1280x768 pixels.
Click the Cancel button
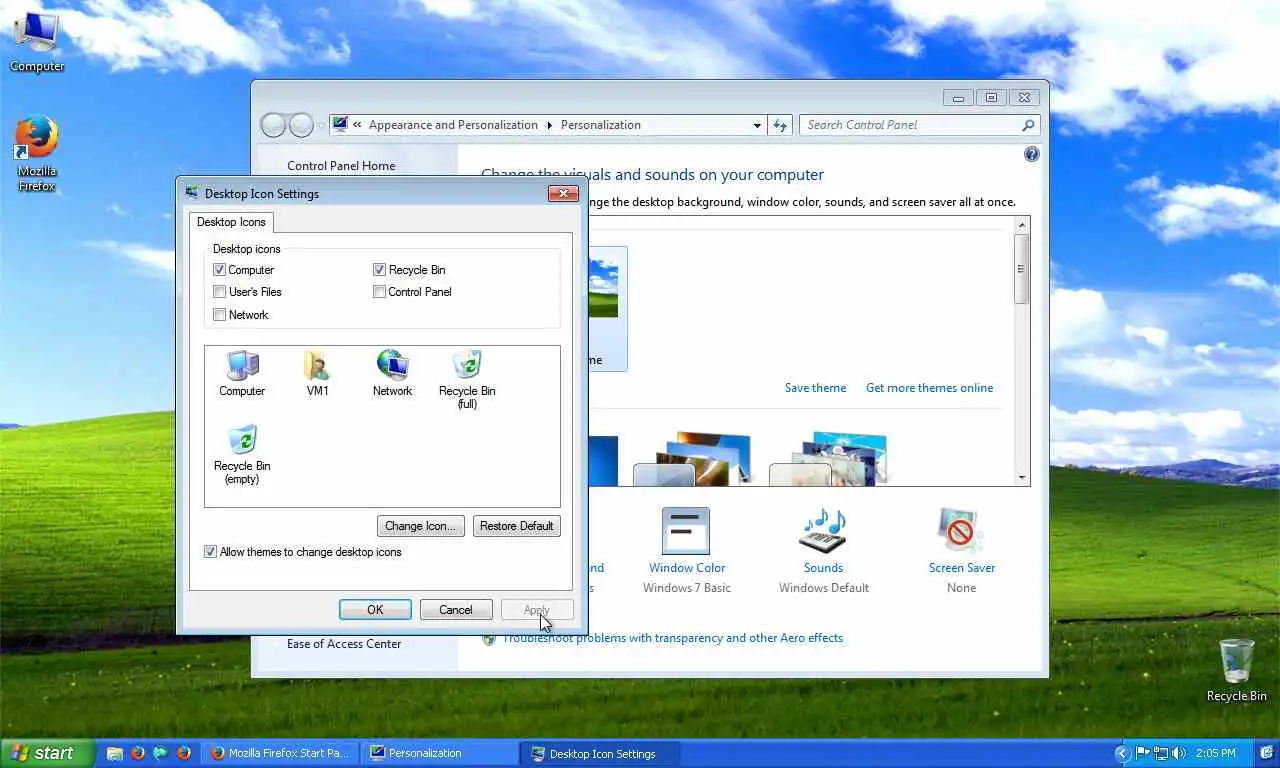[x=455, y=610]
